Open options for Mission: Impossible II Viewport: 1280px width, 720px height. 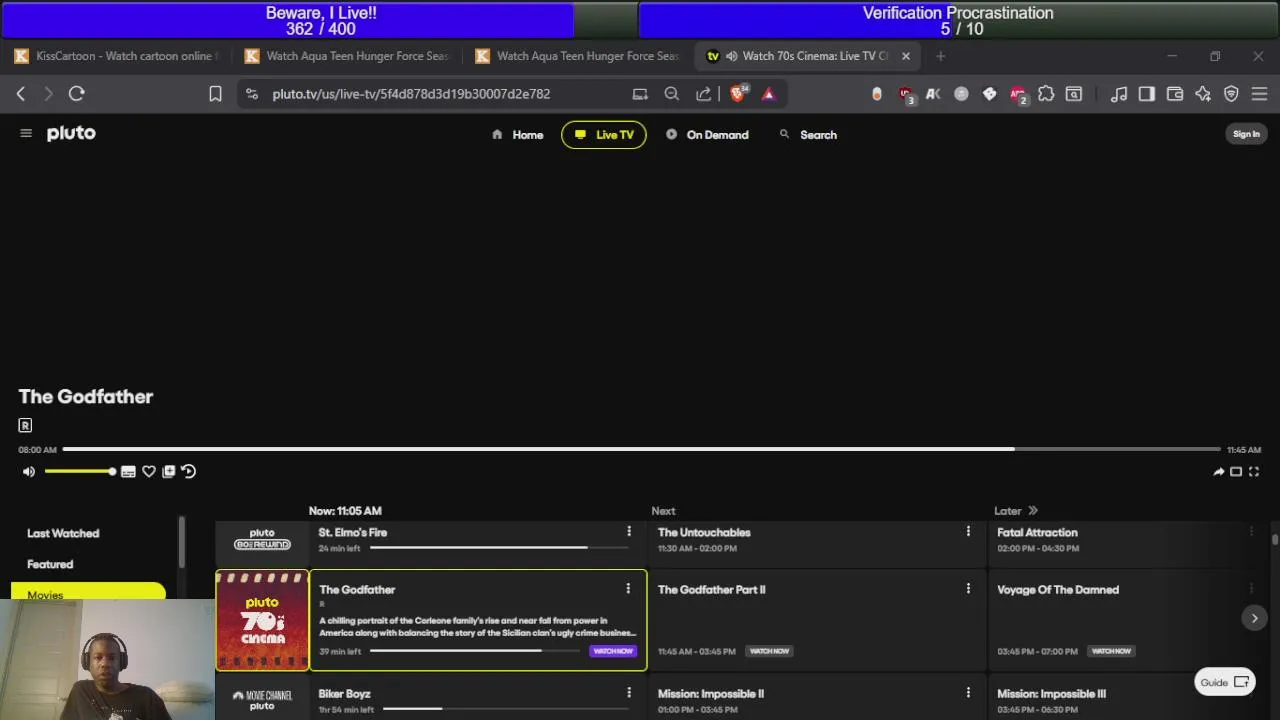click(x=968, y=693)
